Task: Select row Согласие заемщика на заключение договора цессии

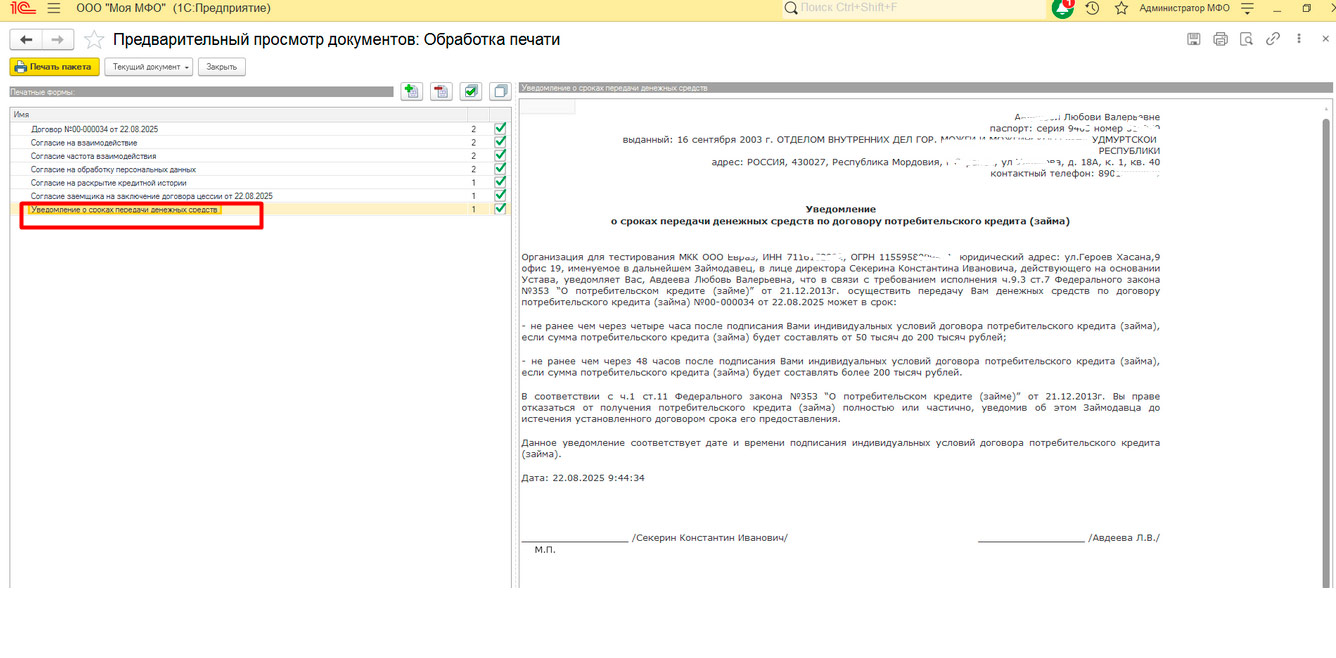Action: [260, 196]
